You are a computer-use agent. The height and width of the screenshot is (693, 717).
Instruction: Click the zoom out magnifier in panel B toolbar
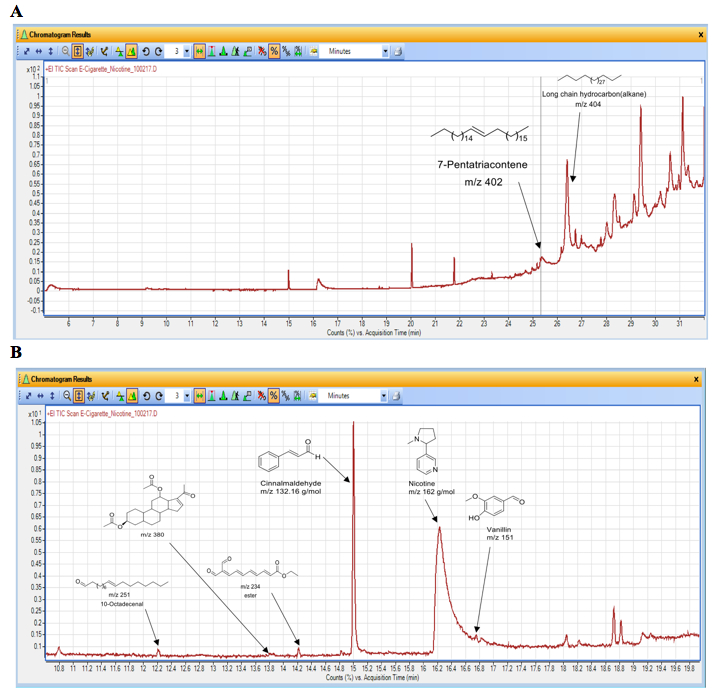(67, 396)
